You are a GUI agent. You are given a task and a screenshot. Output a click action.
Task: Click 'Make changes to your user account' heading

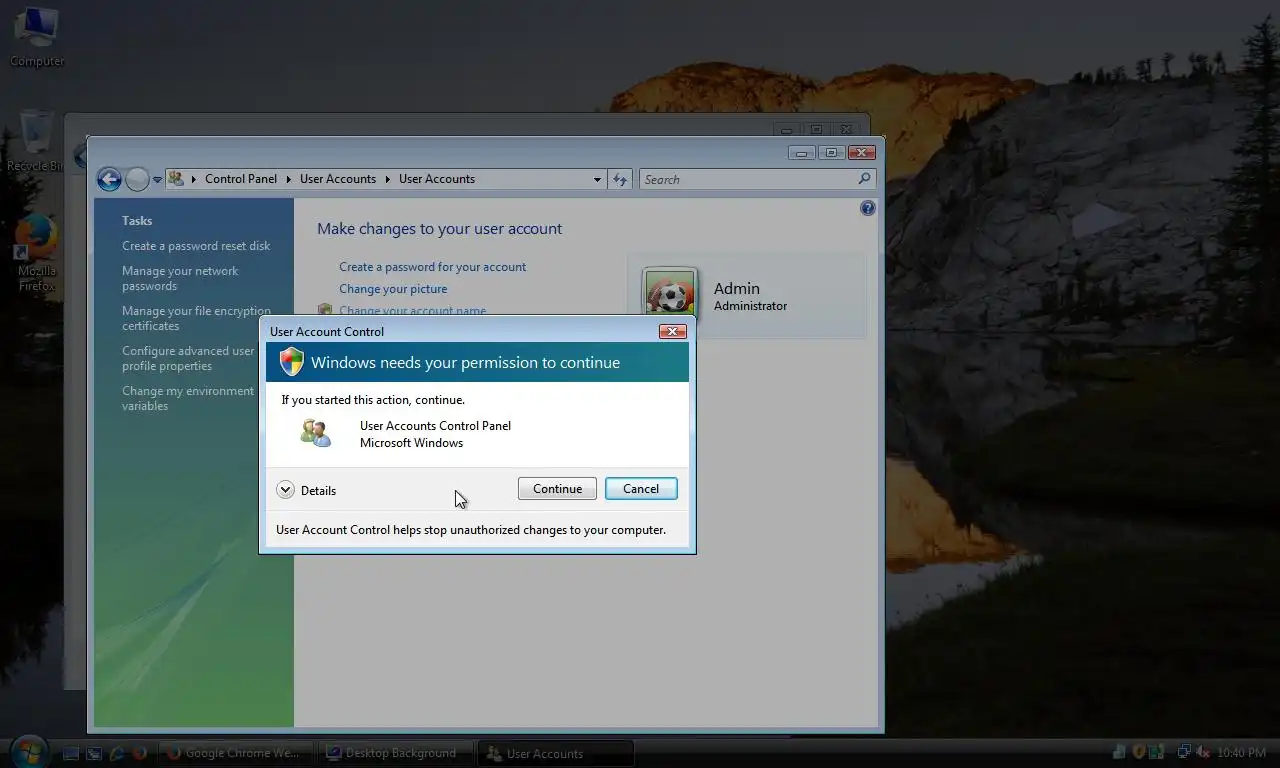(439, 229)
